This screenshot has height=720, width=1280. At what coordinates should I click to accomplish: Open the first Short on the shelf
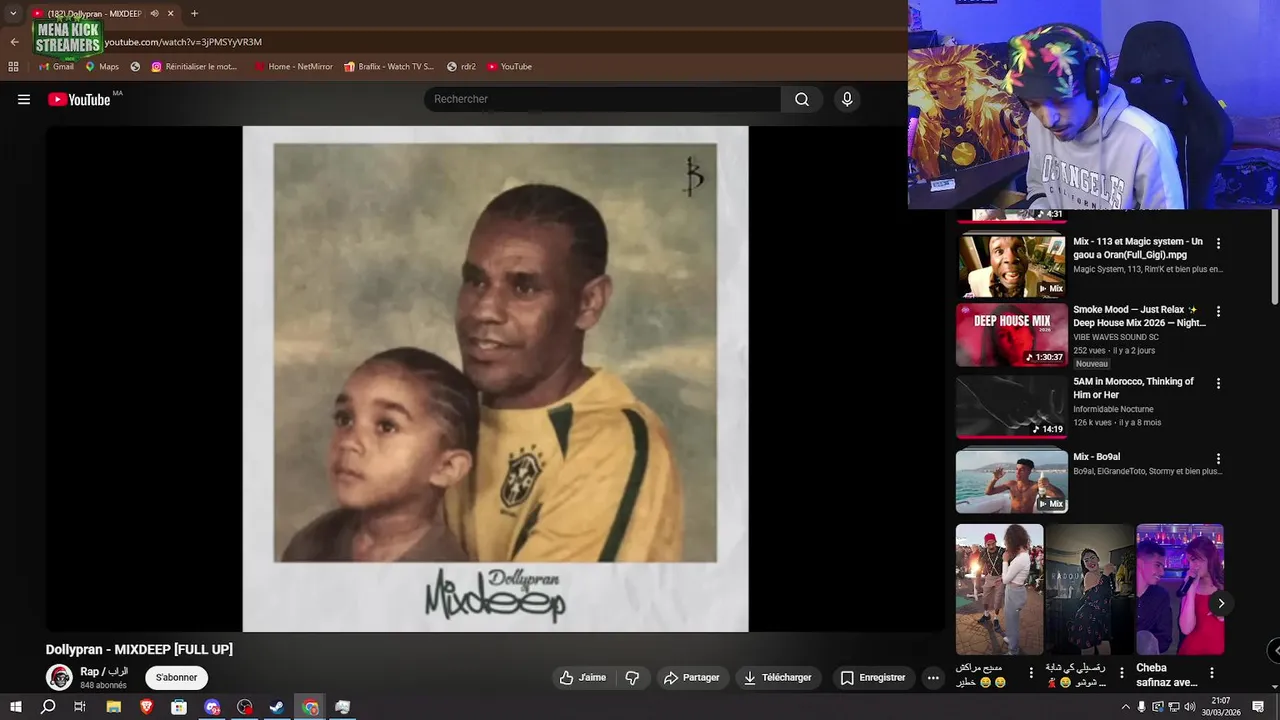pos(999,589)
